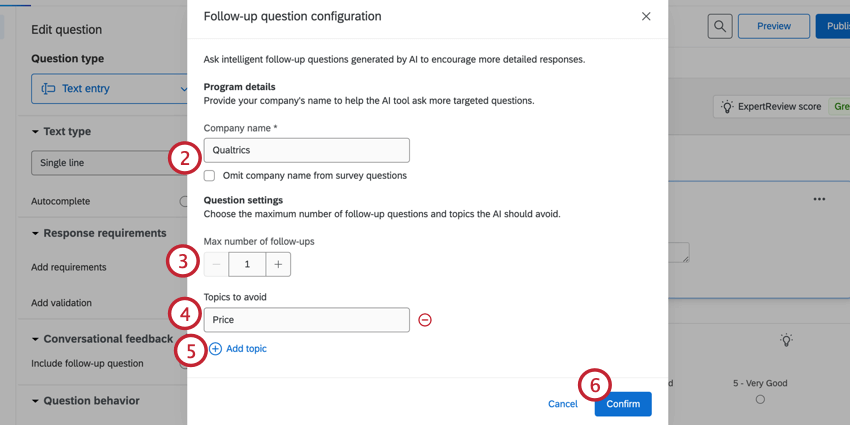Image resolution: width=850 pixels, height=425 pixels.
Task: Click the plus circle Add topic icon
Action: pos(215,349)
